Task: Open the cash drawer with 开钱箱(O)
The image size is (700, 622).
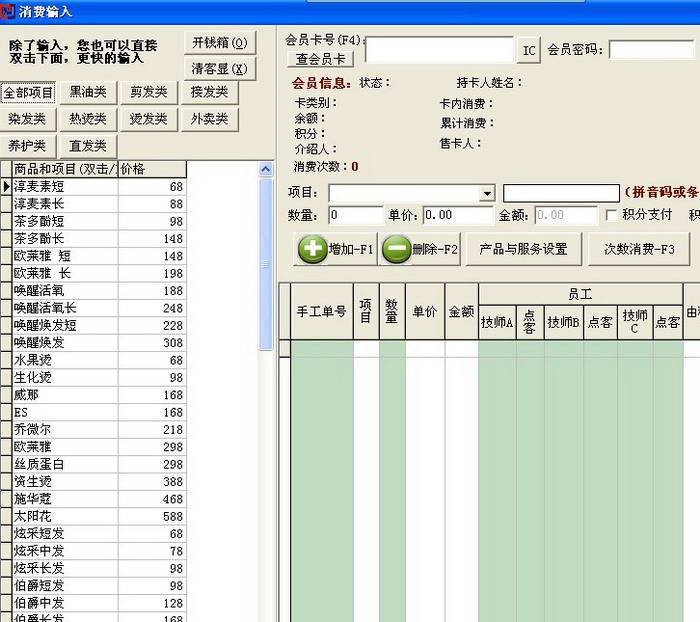Action: point(220,43)
